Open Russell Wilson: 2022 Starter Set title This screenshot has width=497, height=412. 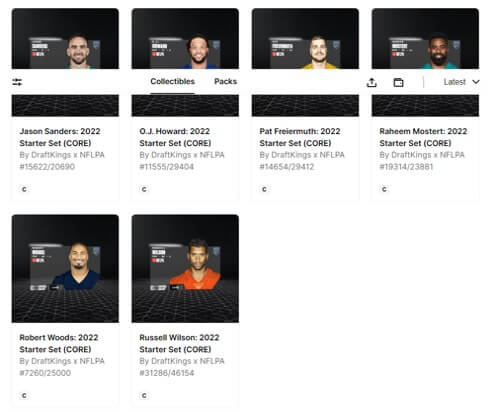pyautogui.click(x=179, y=343)
